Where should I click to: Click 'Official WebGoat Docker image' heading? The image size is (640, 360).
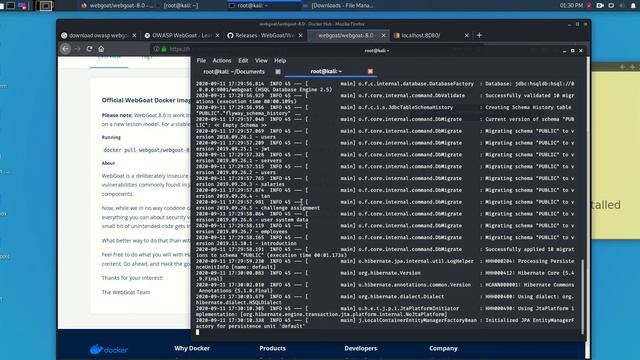146,100
